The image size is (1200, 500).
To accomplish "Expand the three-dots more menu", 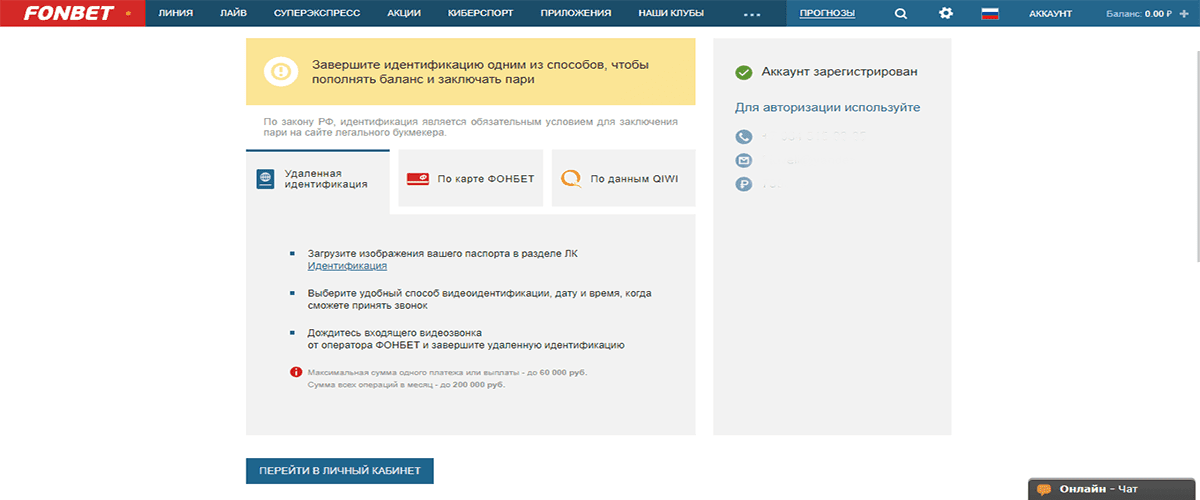I will coord(753,14).
